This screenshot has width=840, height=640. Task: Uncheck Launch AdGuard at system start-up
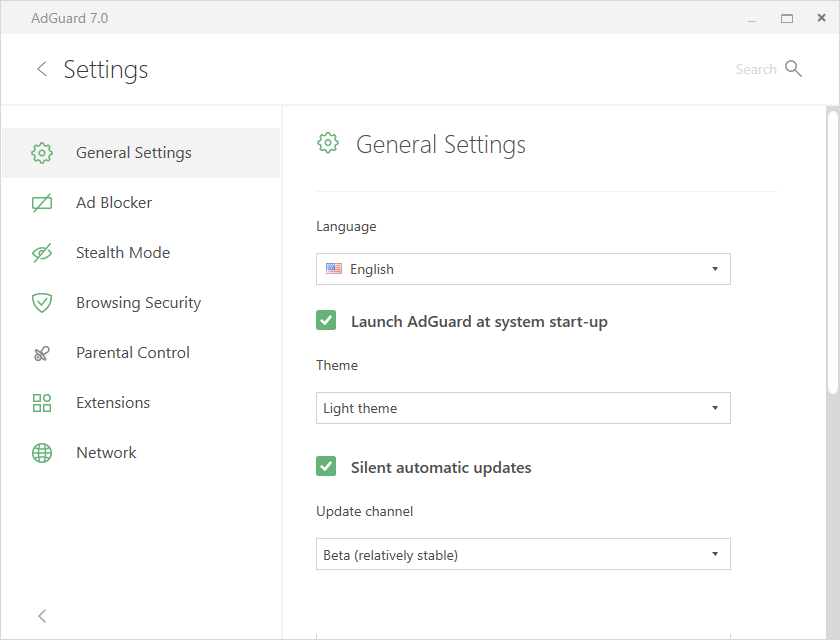coord(326,321)
